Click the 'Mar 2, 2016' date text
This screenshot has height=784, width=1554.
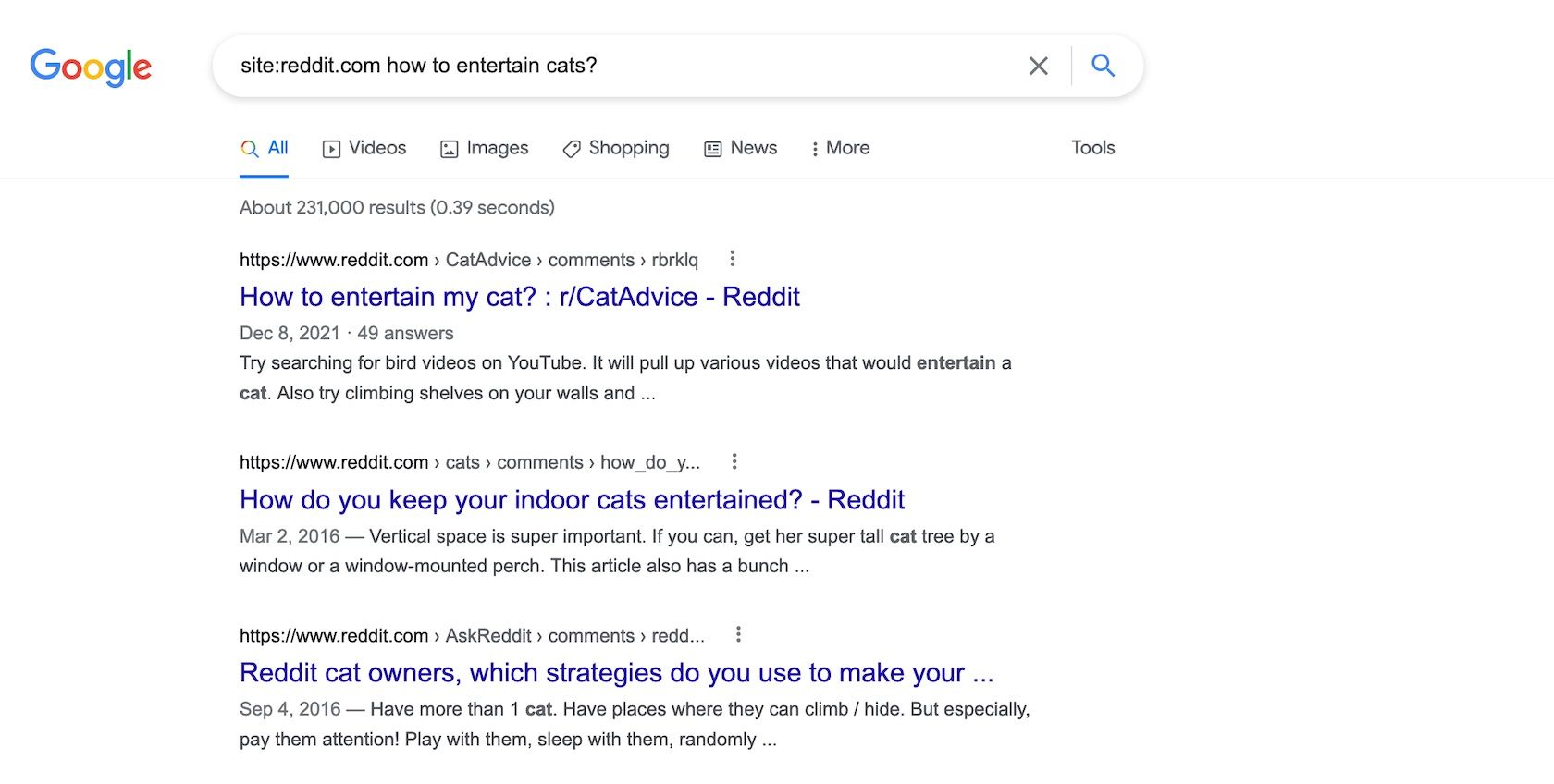[290, 536]
